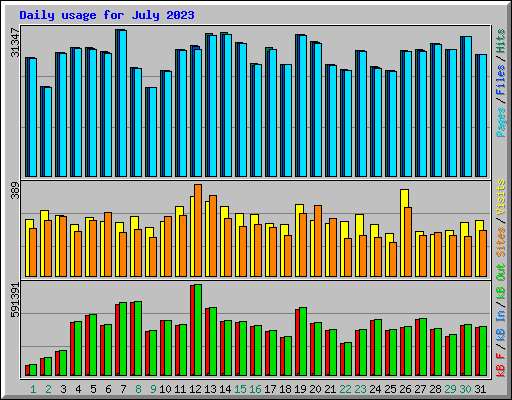This screenshot has height=400, width=512.
Task: Click the top axis value 31347
Action: (15, 42)
